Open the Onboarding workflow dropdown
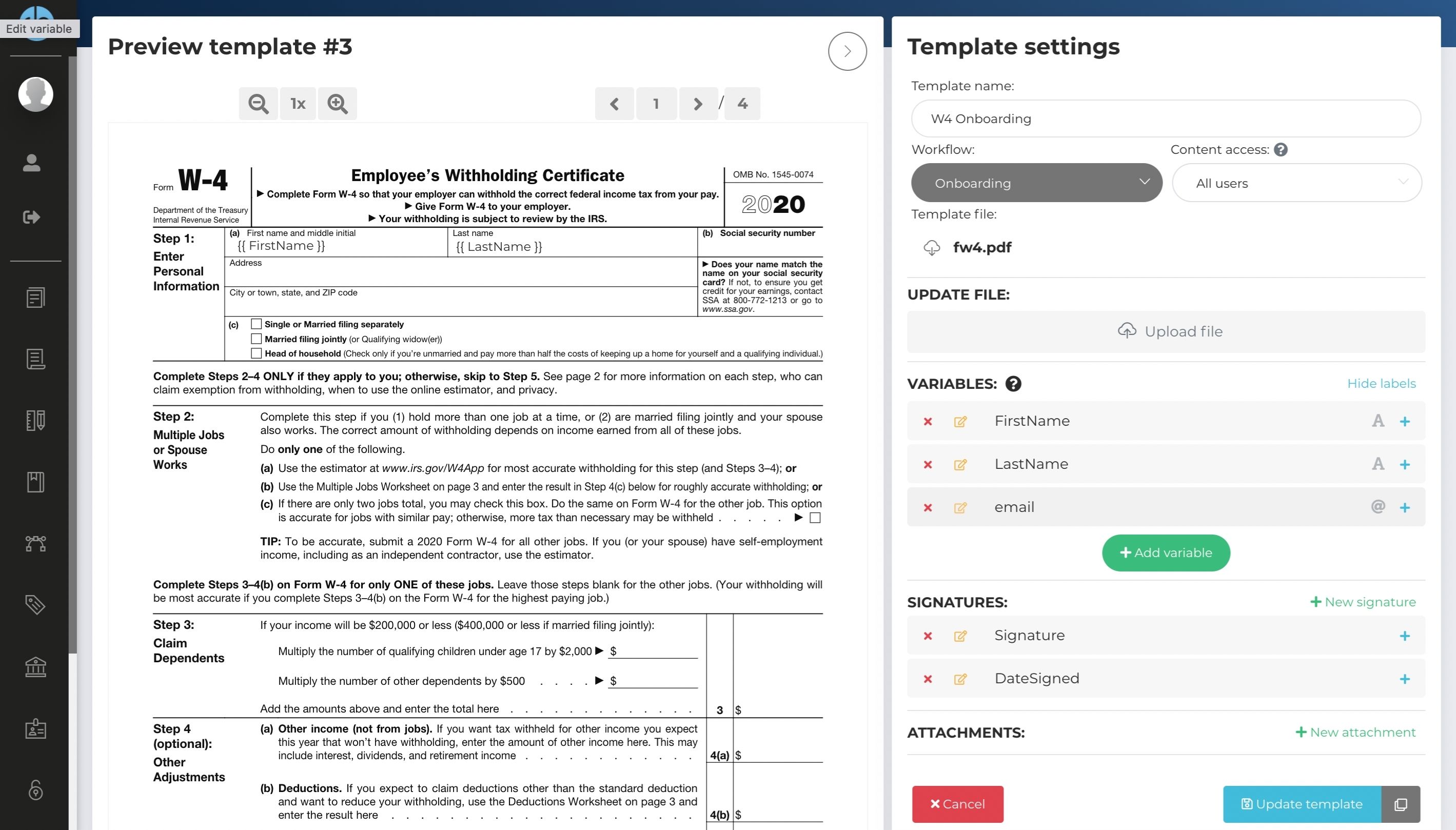1456x830 pixels. tap(1036, 183)
